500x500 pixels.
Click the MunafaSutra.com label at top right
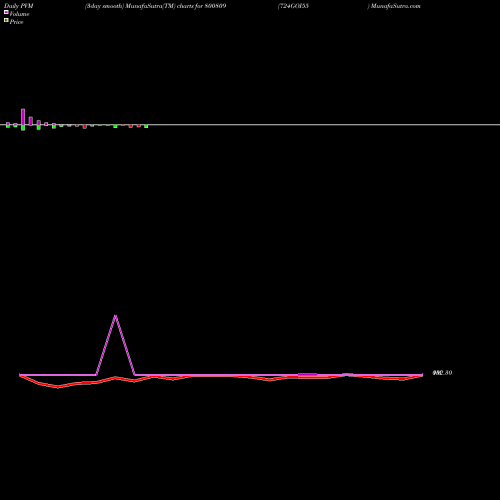tap(396, 6)
